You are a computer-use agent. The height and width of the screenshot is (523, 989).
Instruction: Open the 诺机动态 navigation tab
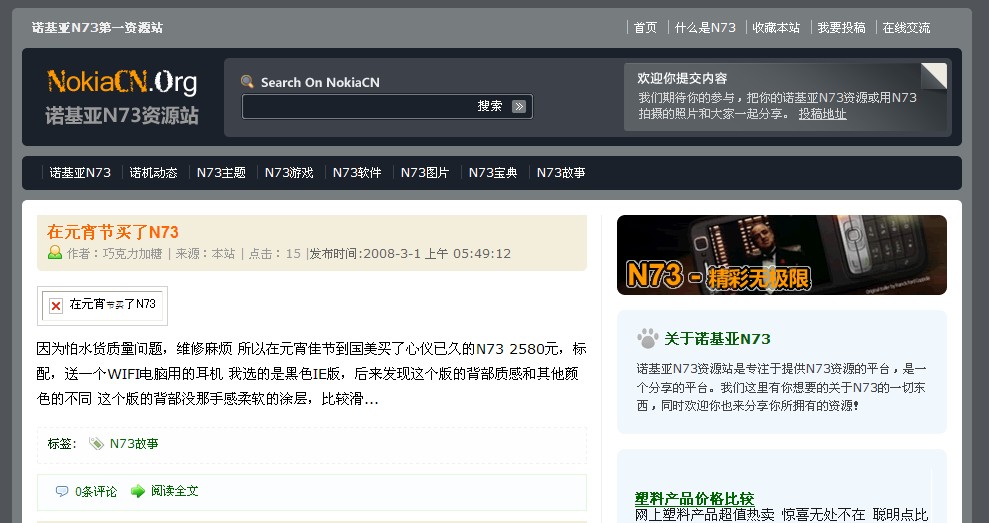click(x=153, y=173)
